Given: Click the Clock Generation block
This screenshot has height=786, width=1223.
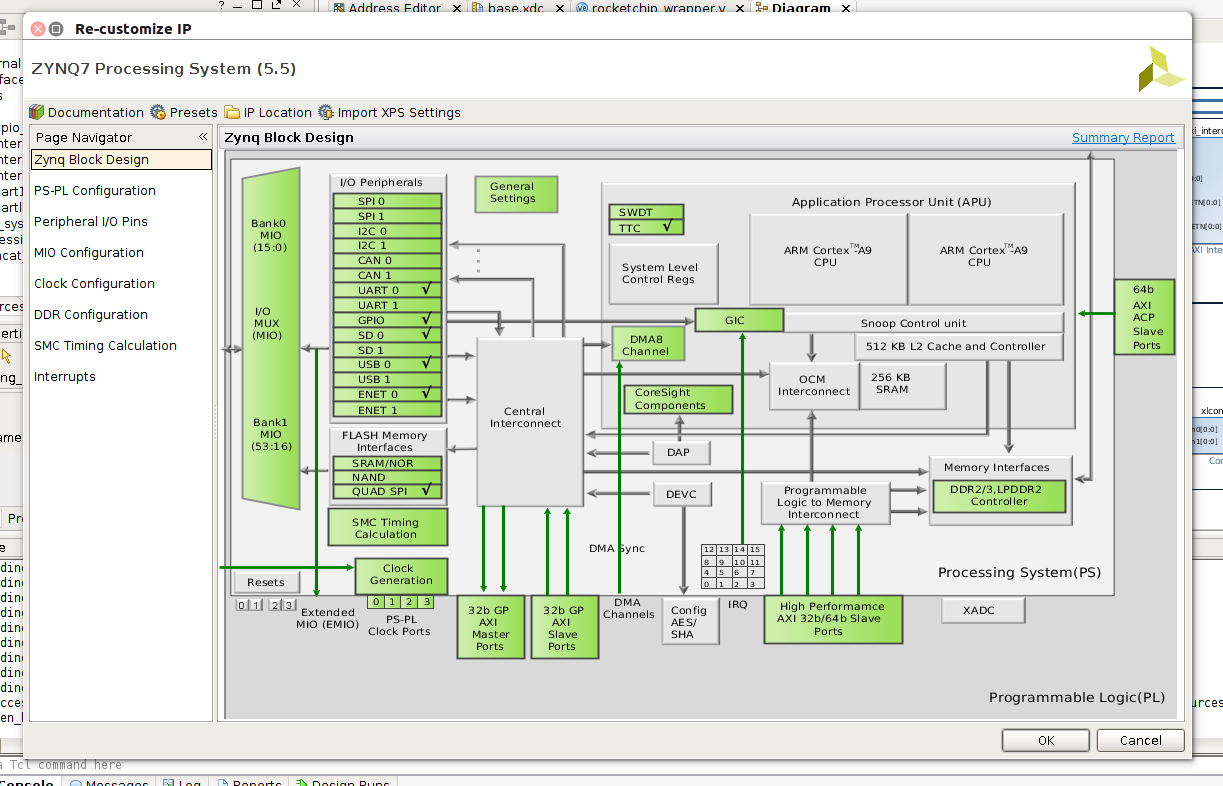Looking at the screenshot, I should [401, 575].
